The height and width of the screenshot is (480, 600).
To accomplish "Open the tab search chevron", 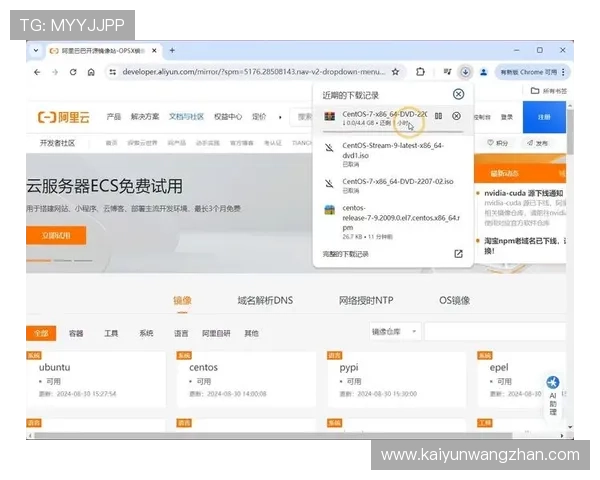I will tap(36, 51).
